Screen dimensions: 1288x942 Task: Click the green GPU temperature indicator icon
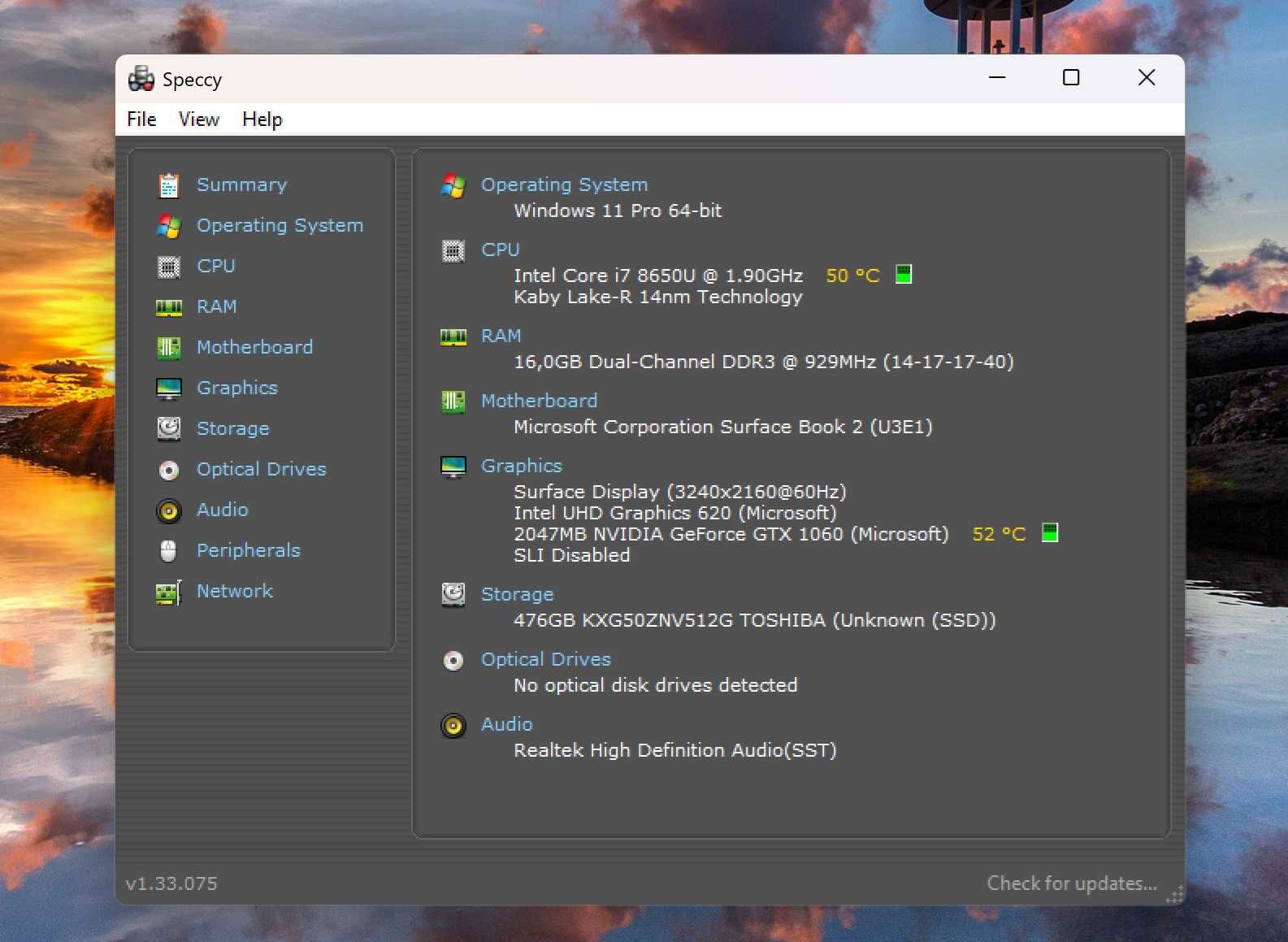(1050, 533)
